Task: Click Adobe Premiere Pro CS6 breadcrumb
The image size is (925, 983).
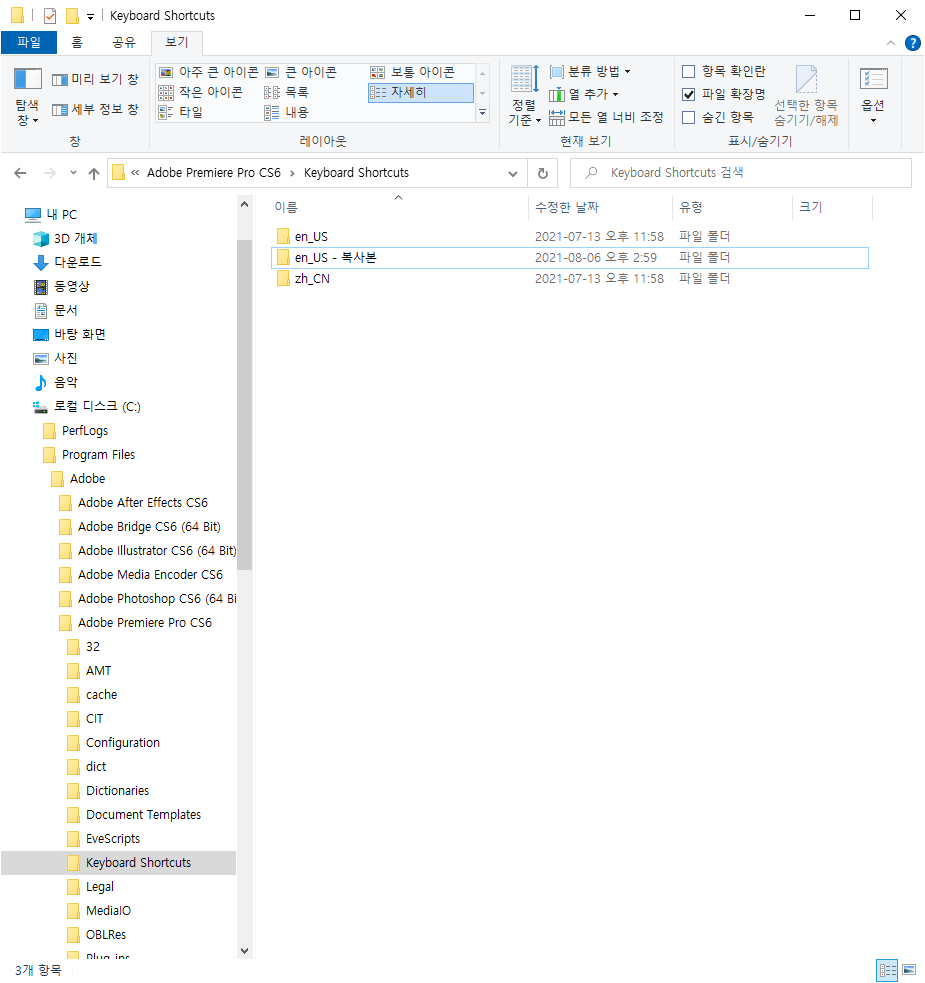Action: click(214, 172)
